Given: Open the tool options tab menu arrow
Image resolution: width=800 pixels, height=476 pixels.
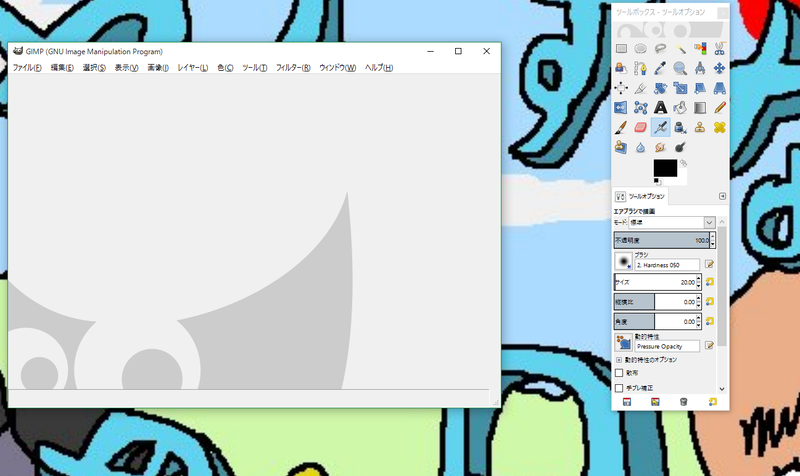Looking at the screenshot, I should tap(722, 196).
